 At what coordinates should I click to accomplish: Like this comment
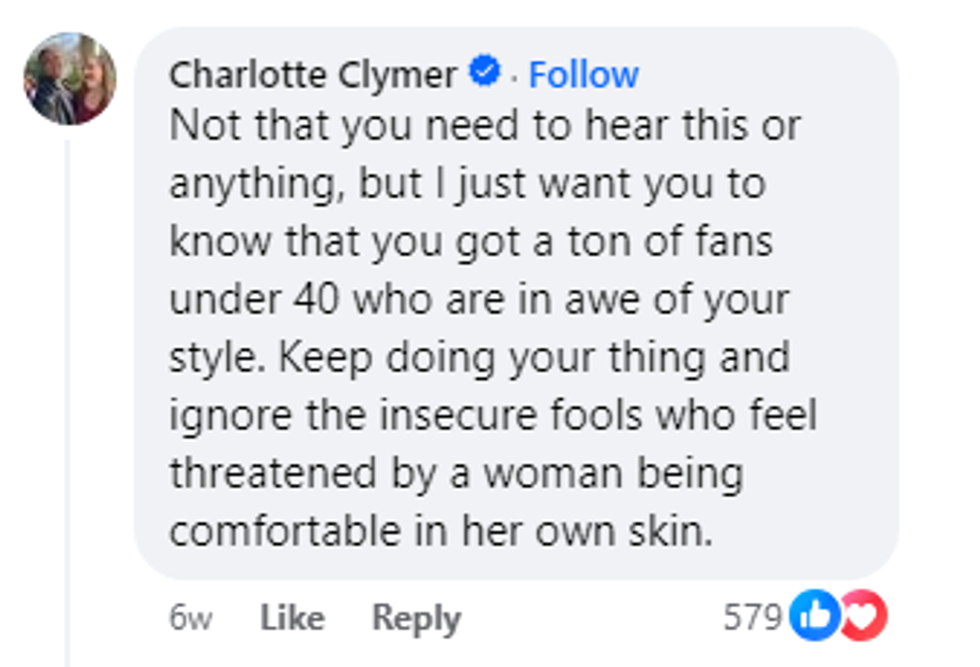coord(292,618)
